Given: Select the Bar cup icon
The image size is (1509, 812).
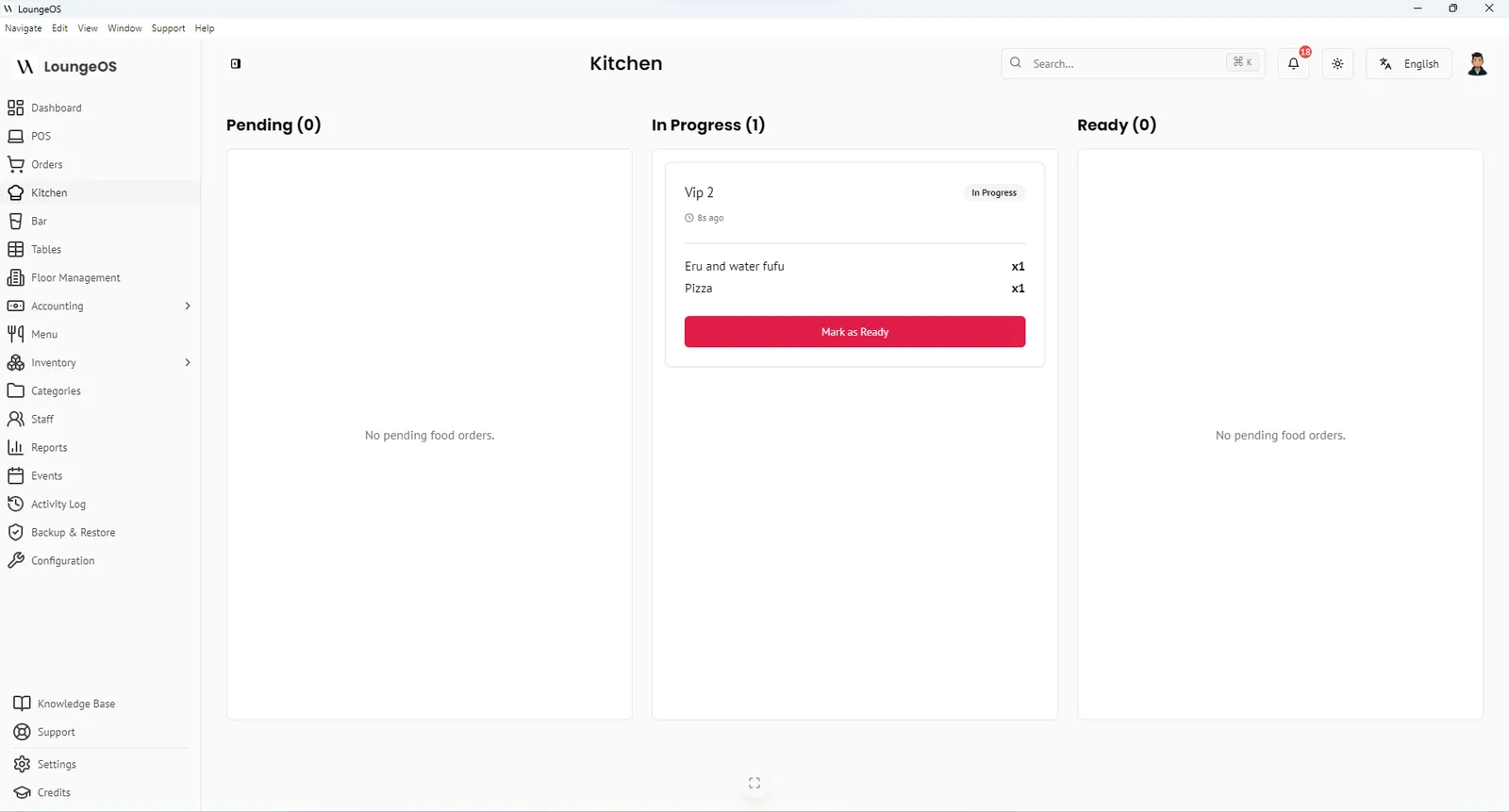Looking at the screenshot, I should tap(16, 221).
